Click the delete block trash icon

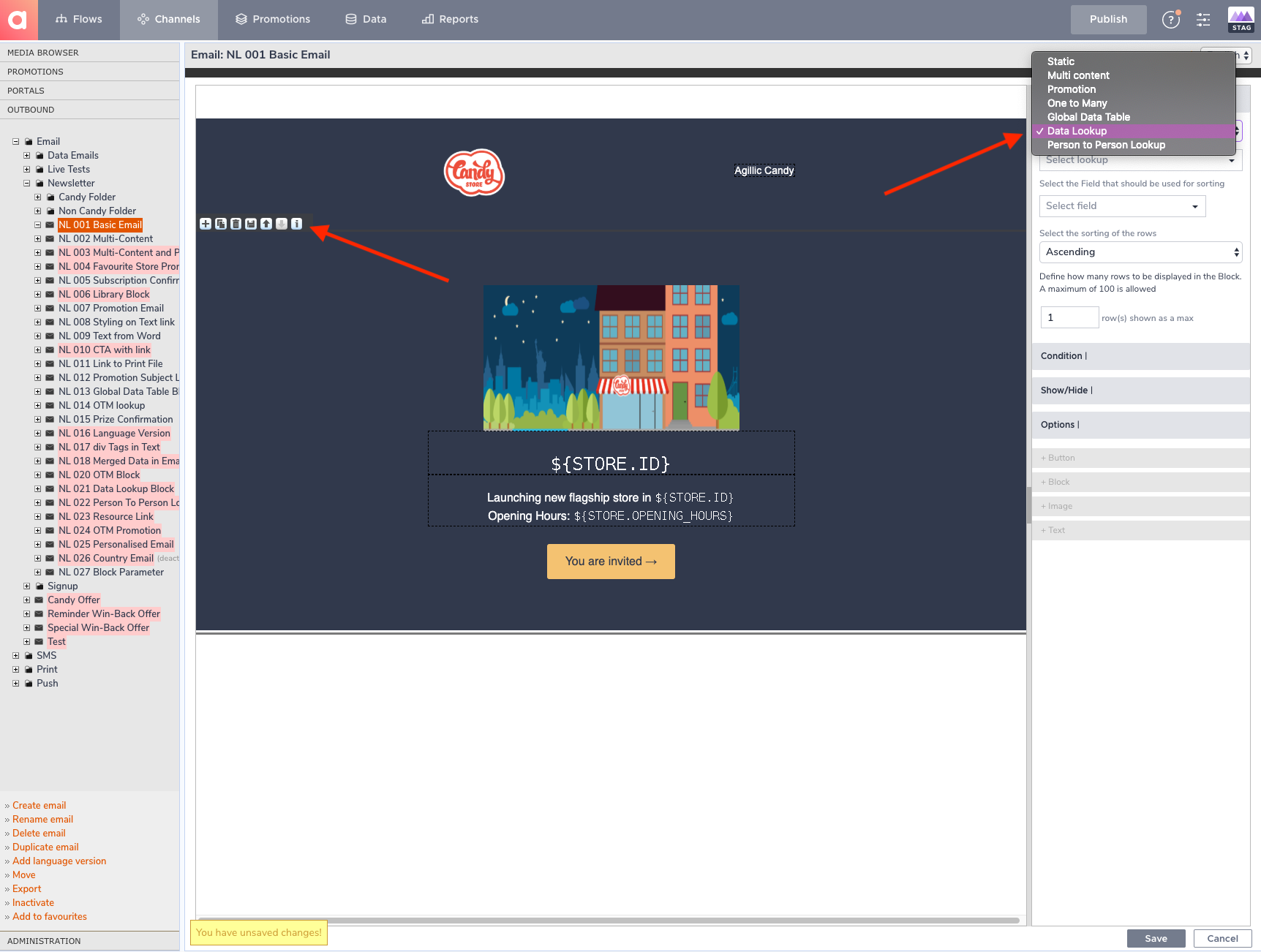[x=236, y=224]
